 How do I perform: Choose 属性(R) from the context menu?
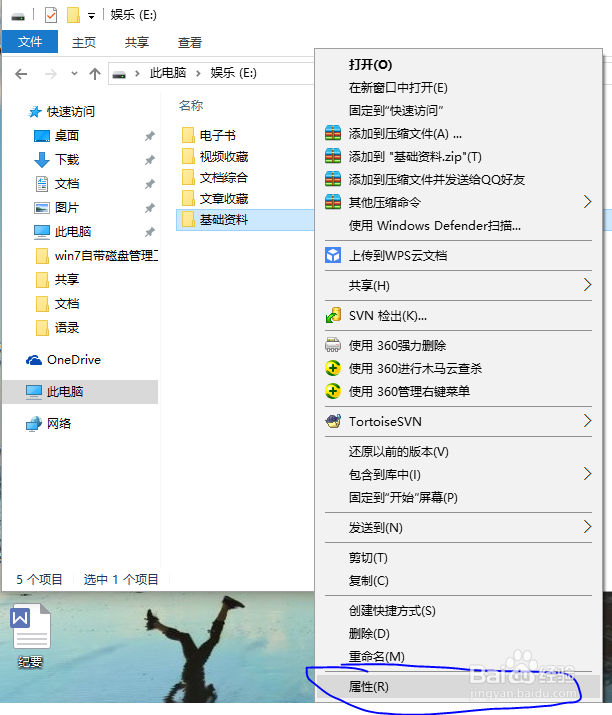point(458,687)
